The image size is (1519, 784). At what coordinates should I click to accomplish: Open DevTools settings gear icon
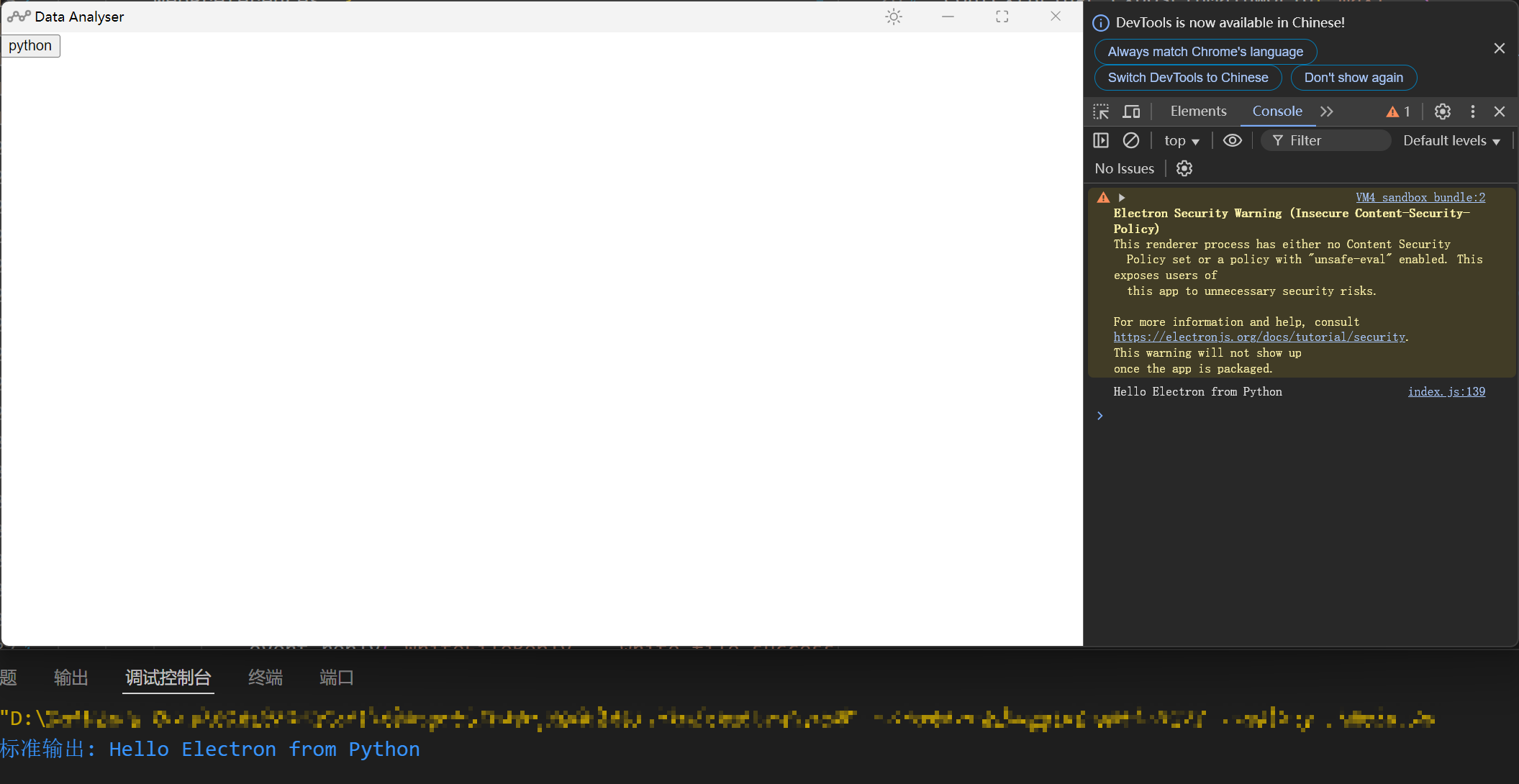(x=1442, y=111)
